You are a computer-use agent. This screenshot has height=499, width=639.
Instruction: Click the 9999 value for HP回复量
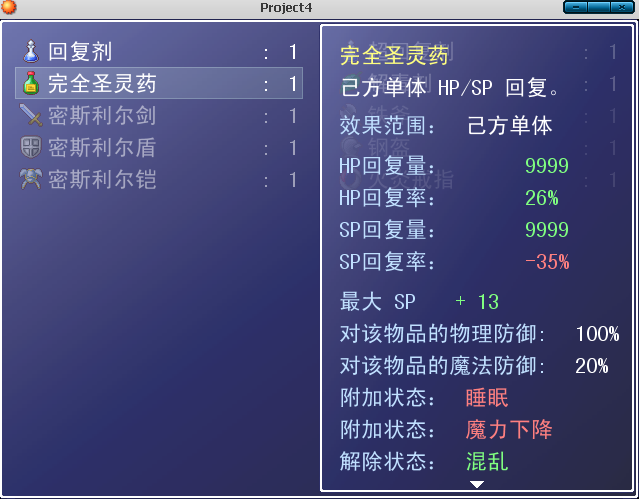pyautogui.click(x=546, y=166)
